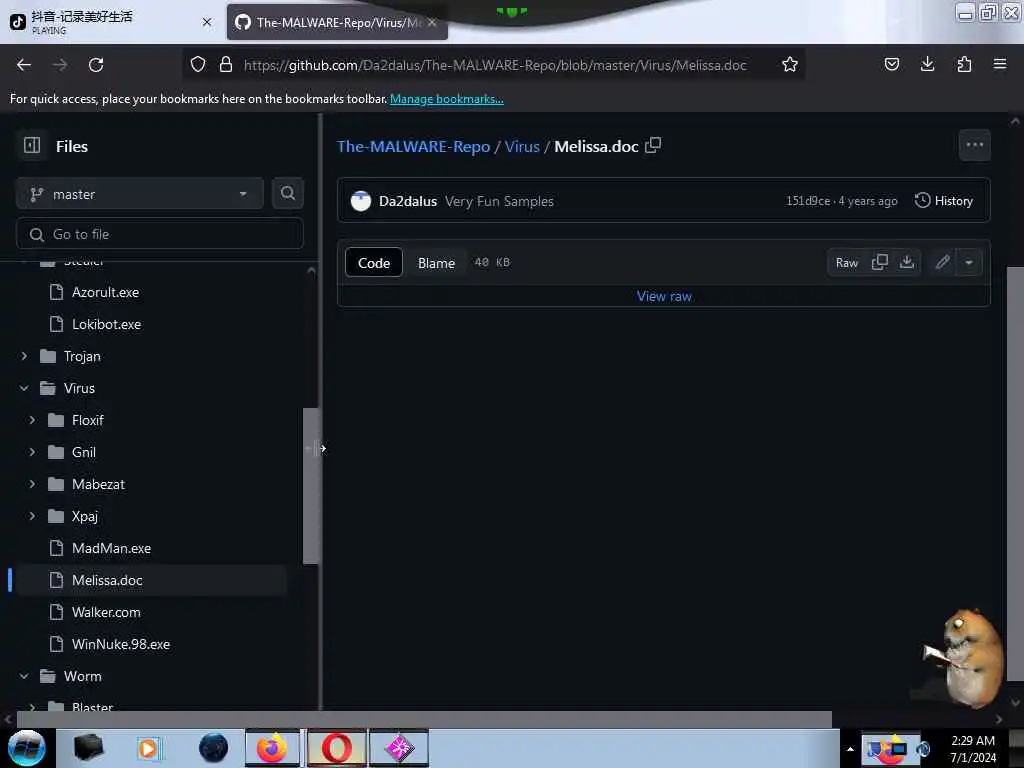Image resolution: width=1024 pixels, height=768 pixels.
Task: Close the The-MALWARE-Repo GitHub tab
Action: pyautogui.click(x=432, y=22)
